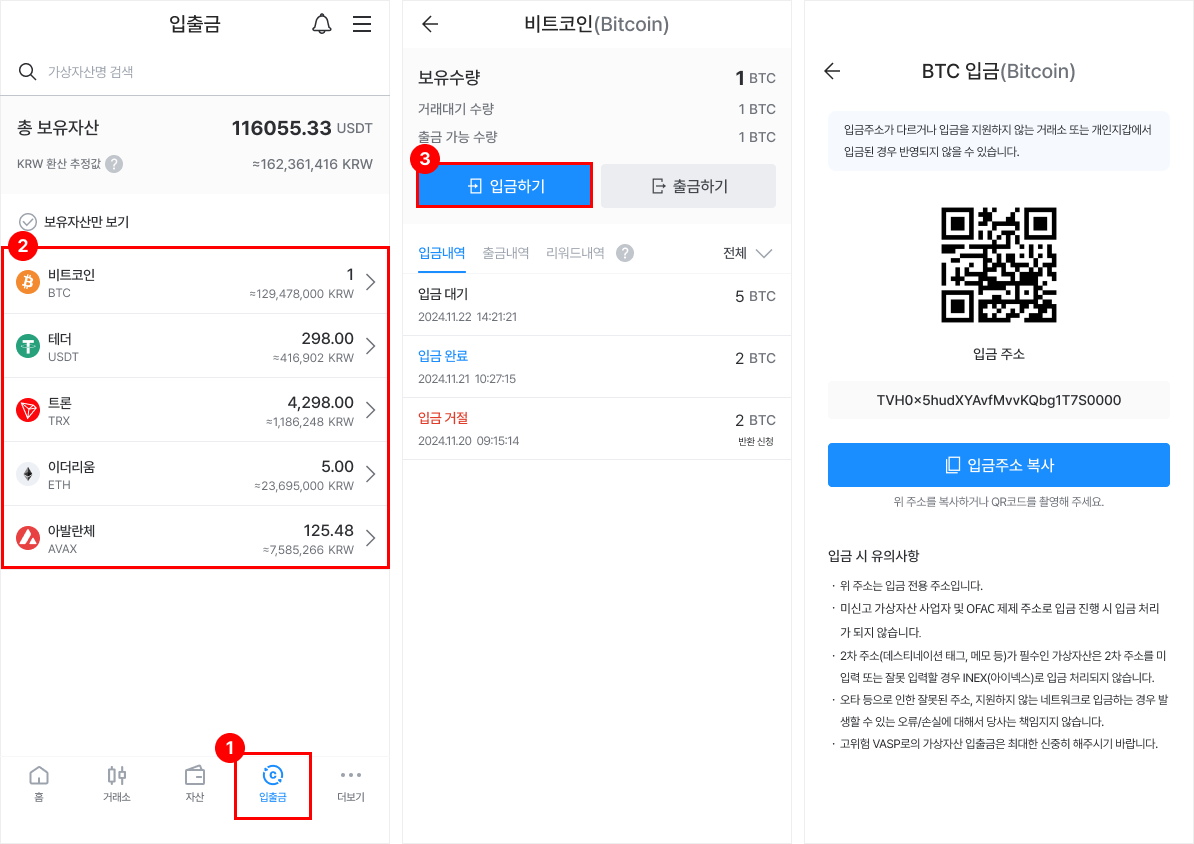Go to the 홈 tab

pyautogui.click(x=39, y=784)
